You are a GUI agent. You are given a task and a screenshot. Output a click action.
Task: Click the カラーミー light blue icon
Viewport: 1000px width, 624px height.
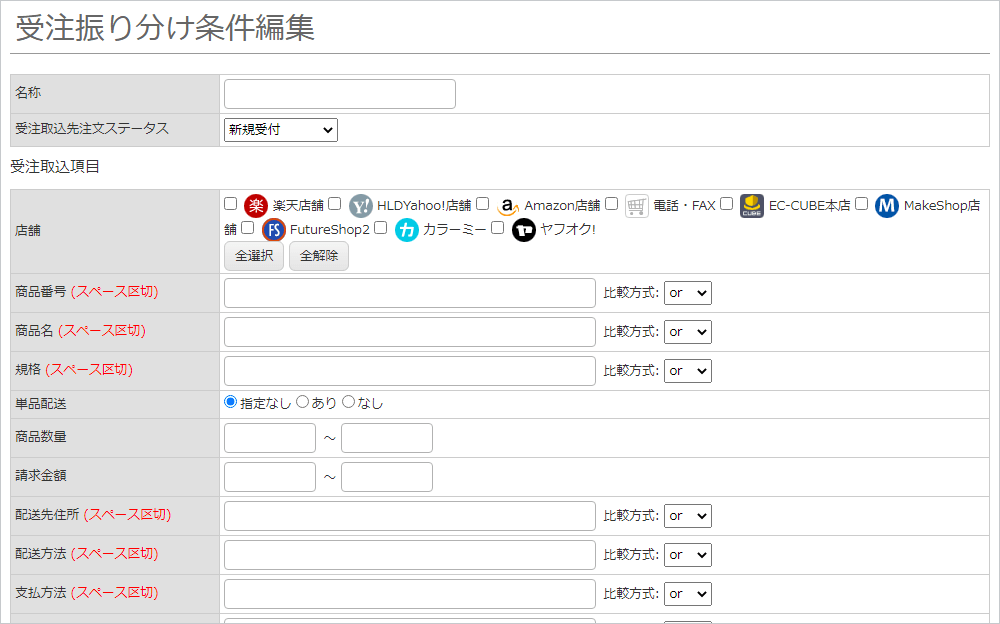(407, 230)
